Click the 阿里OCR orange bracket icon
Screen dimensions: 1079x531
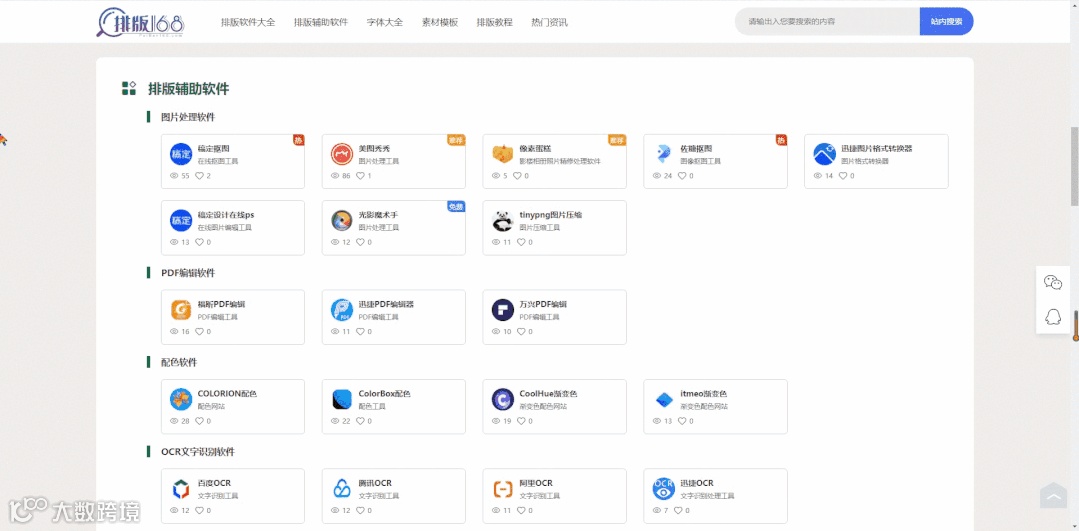click(x=503, y=489)
